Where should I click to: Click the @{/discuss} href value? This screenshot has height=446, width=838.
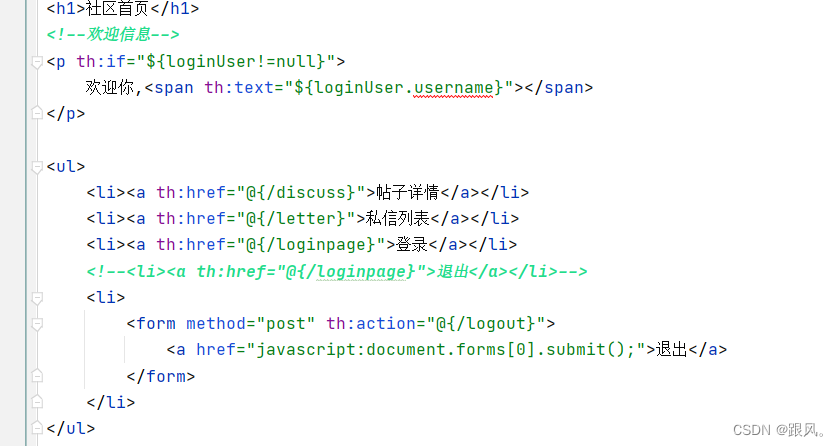click(x=300, y=192)
